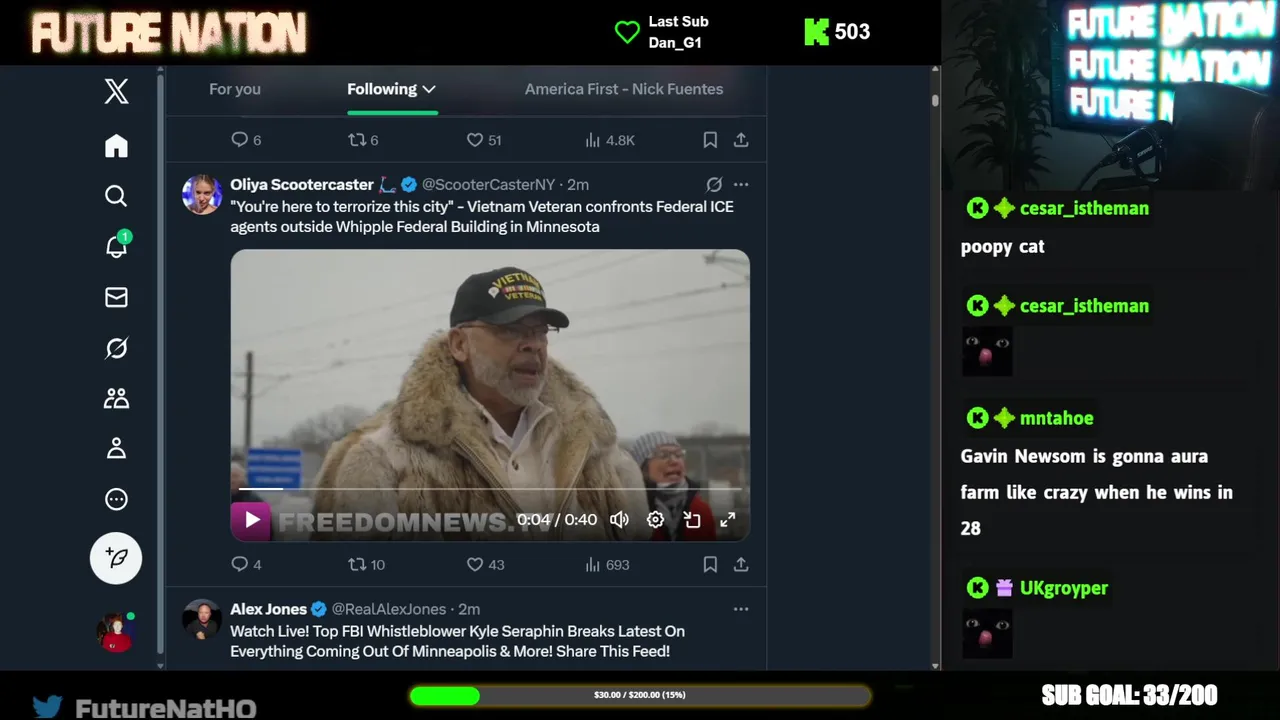Like Scootercaster post with 43 likes
The width and height of the screenshot is (1280, 720).
pos(485,565)
